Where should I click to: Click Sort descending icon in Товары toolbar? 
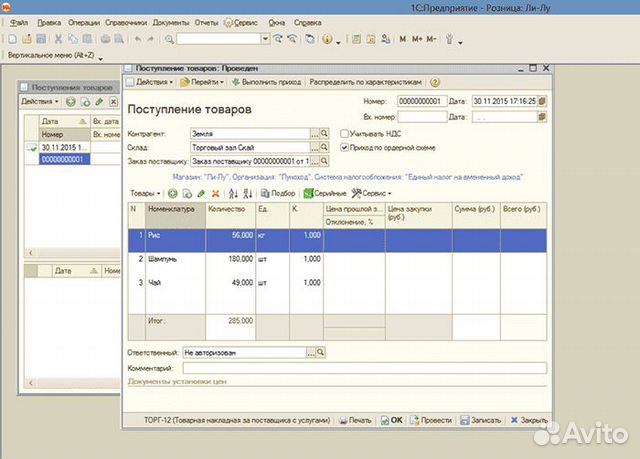pos(247,193)
